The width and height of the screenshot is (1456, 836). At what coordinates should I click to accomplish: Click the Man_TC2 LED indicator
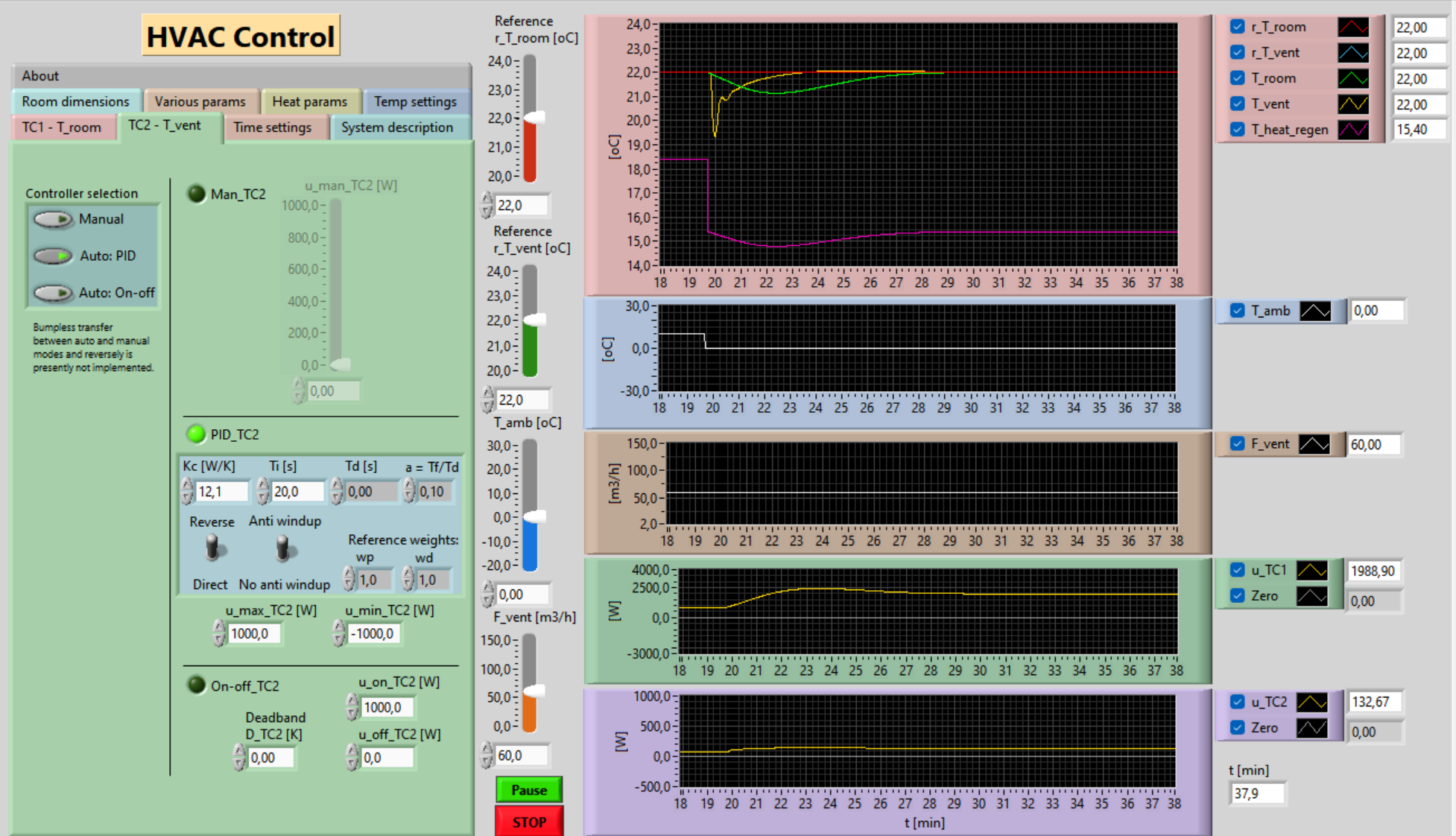click(x=197, y=193)
